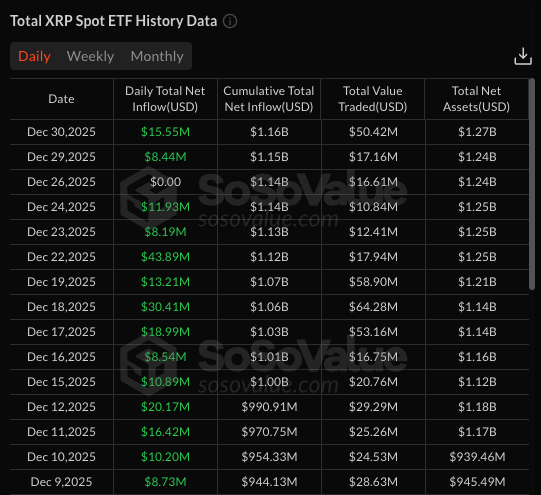Click the $1.16B net assets on Dec 16
541x495 pixels.
(x=477, y=357)
